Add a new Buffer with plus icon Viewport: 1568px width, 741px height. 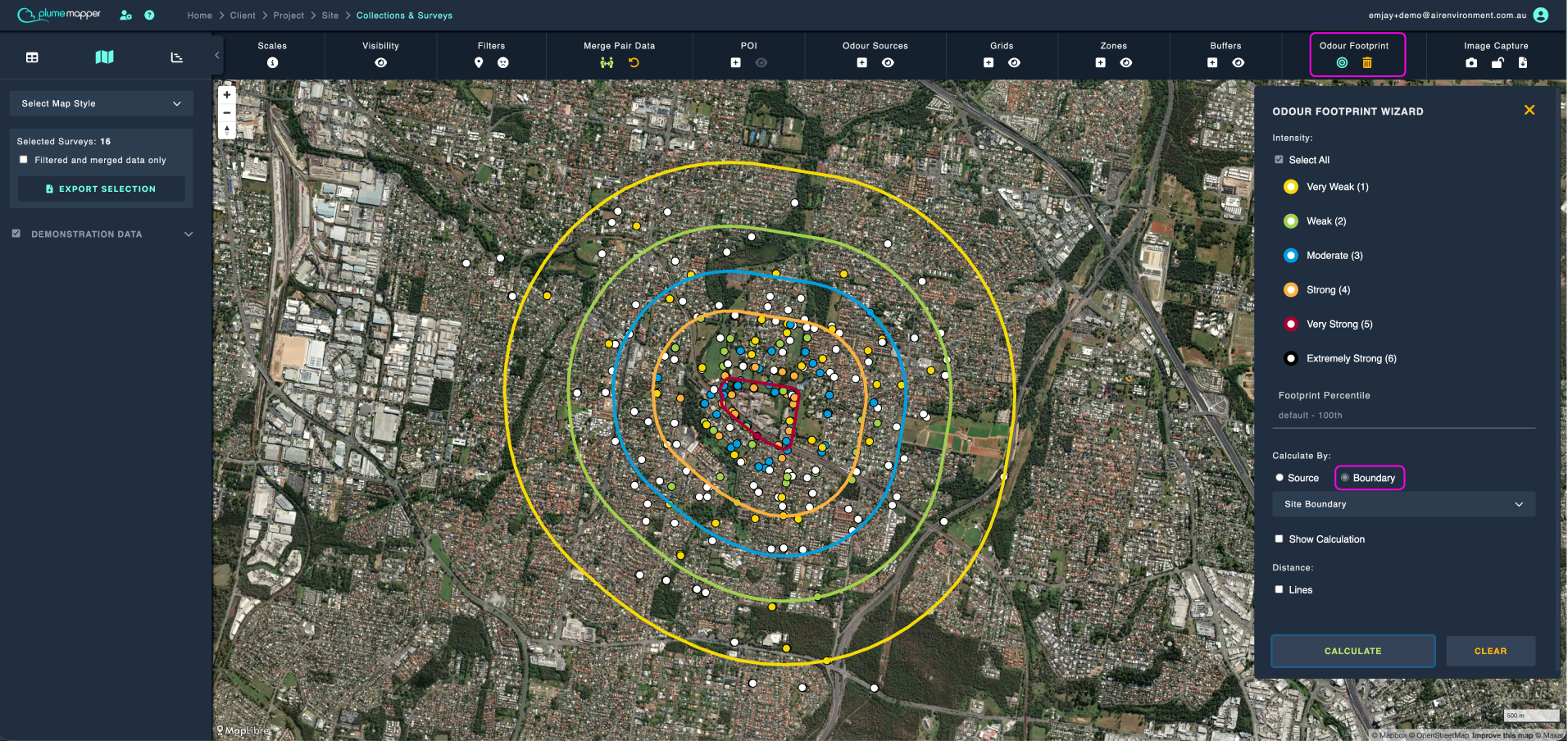(1212, 63)
